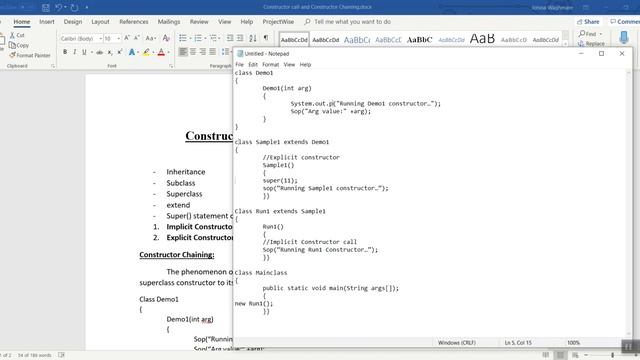Screen dimensions: 640x360
Task: Apply the Title style with large AaB preview
Action: [x=482, y=39]
